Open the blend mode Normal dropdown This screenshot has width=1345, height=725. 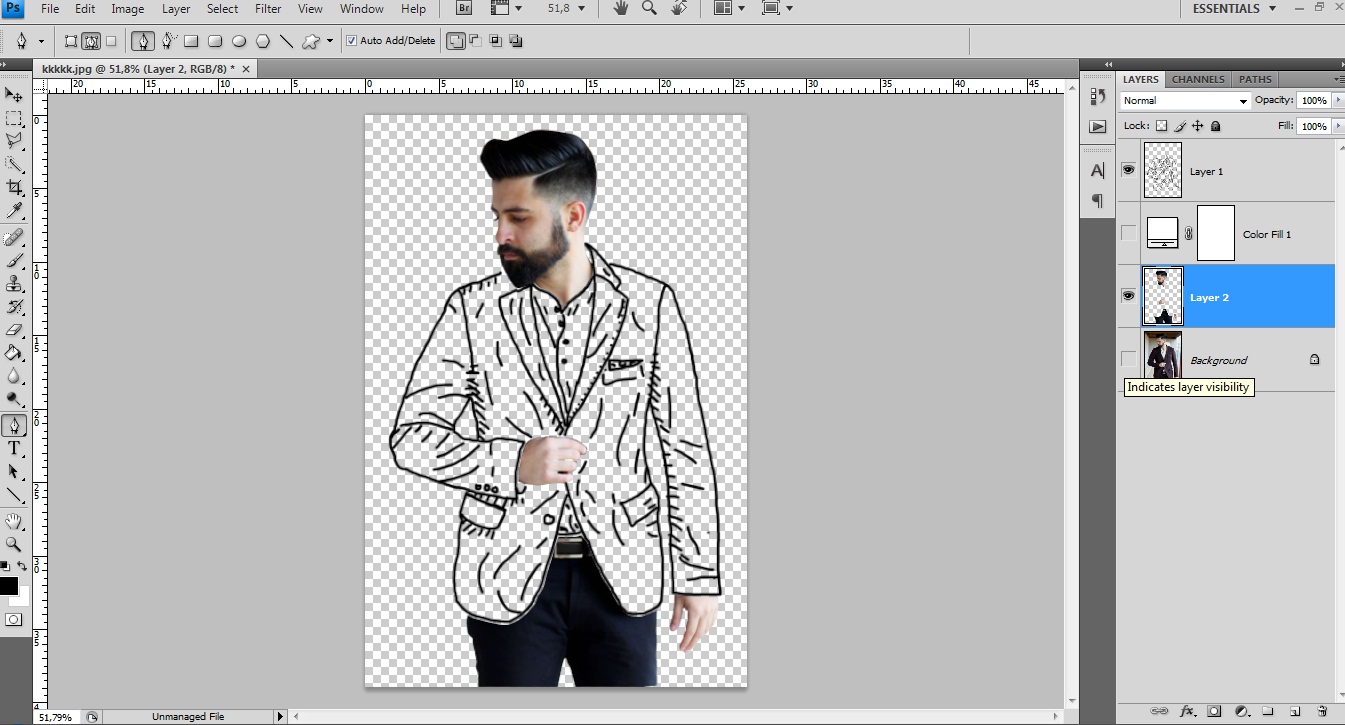tap(1185, 100)
